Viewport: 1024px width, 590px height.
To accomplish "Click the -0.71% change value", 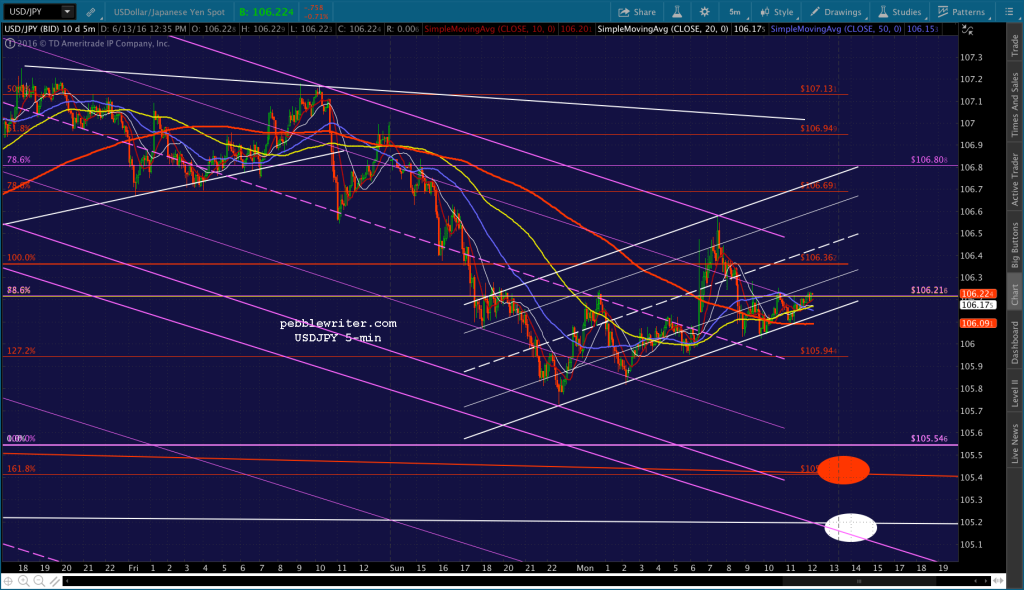I will (x=316, y=16).
